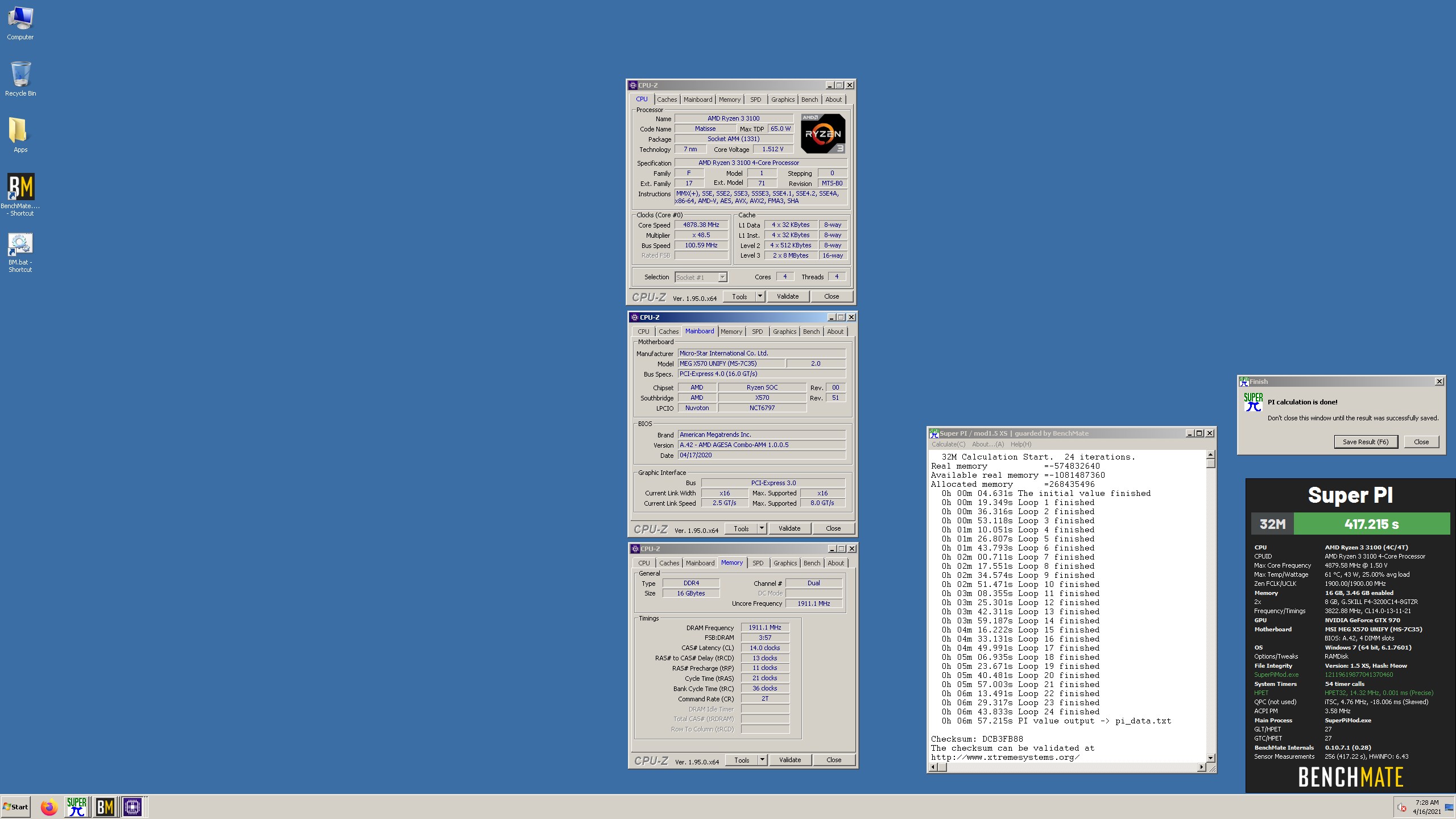Click the Firefox icon in taskbar
Screen dimensions: 1456x819
(49, 807)
